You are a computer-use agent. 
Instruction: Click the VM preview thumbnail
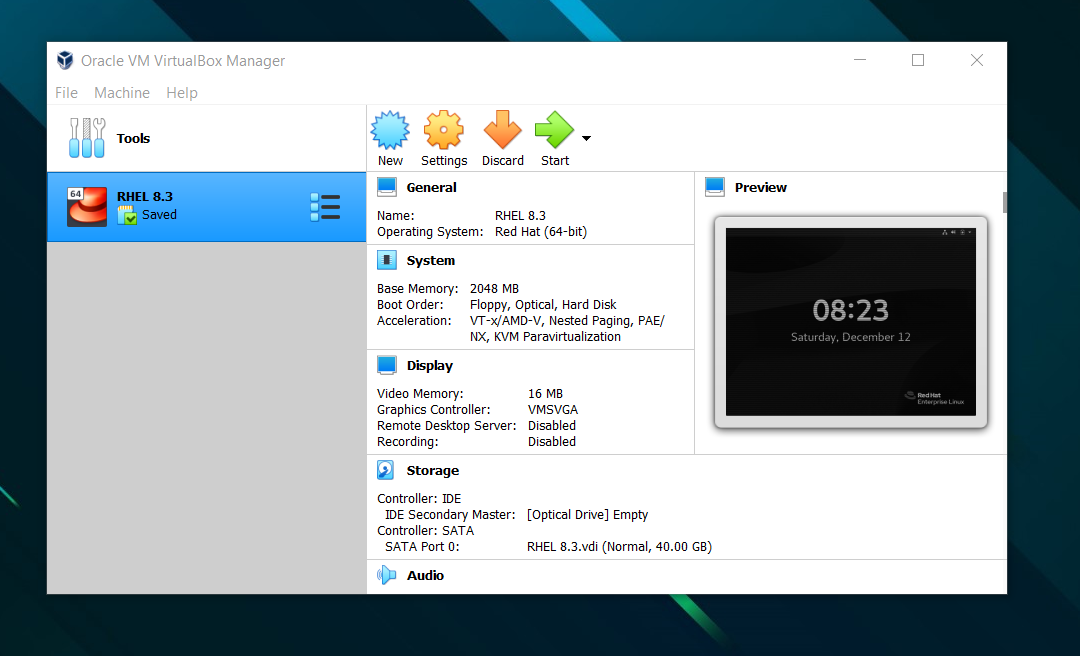pos(851,322)
